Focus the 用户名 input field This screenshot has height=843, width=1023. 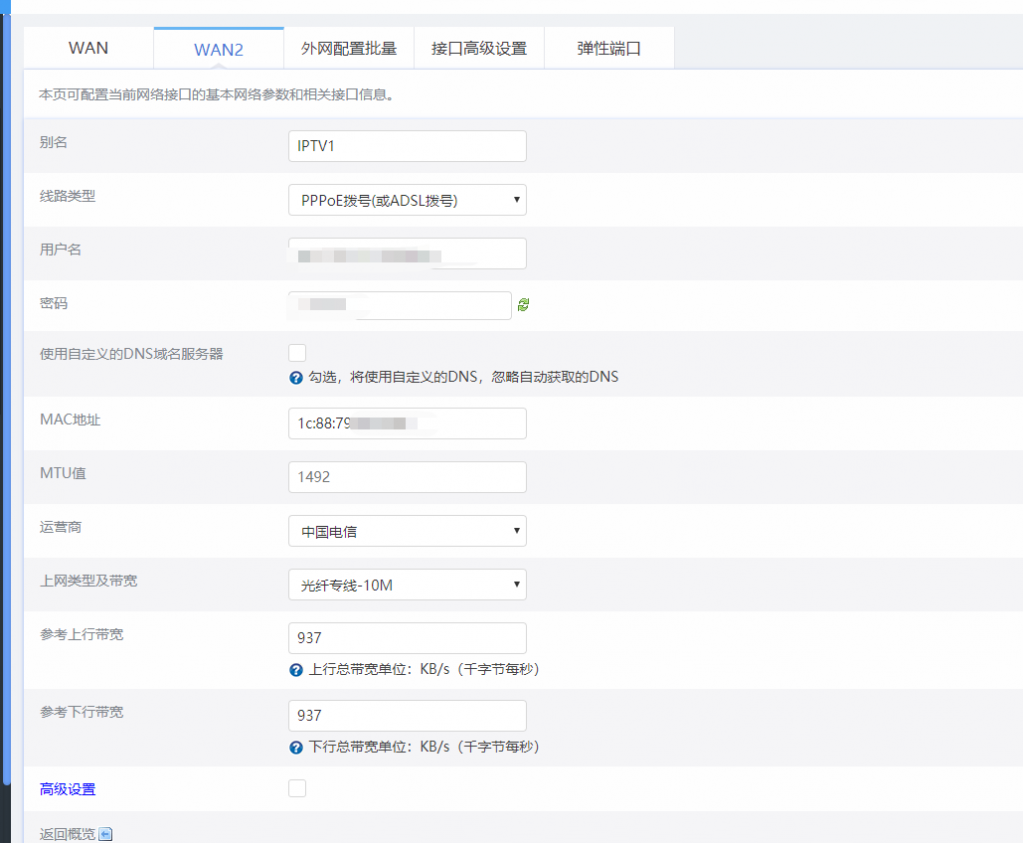(407, 254)
